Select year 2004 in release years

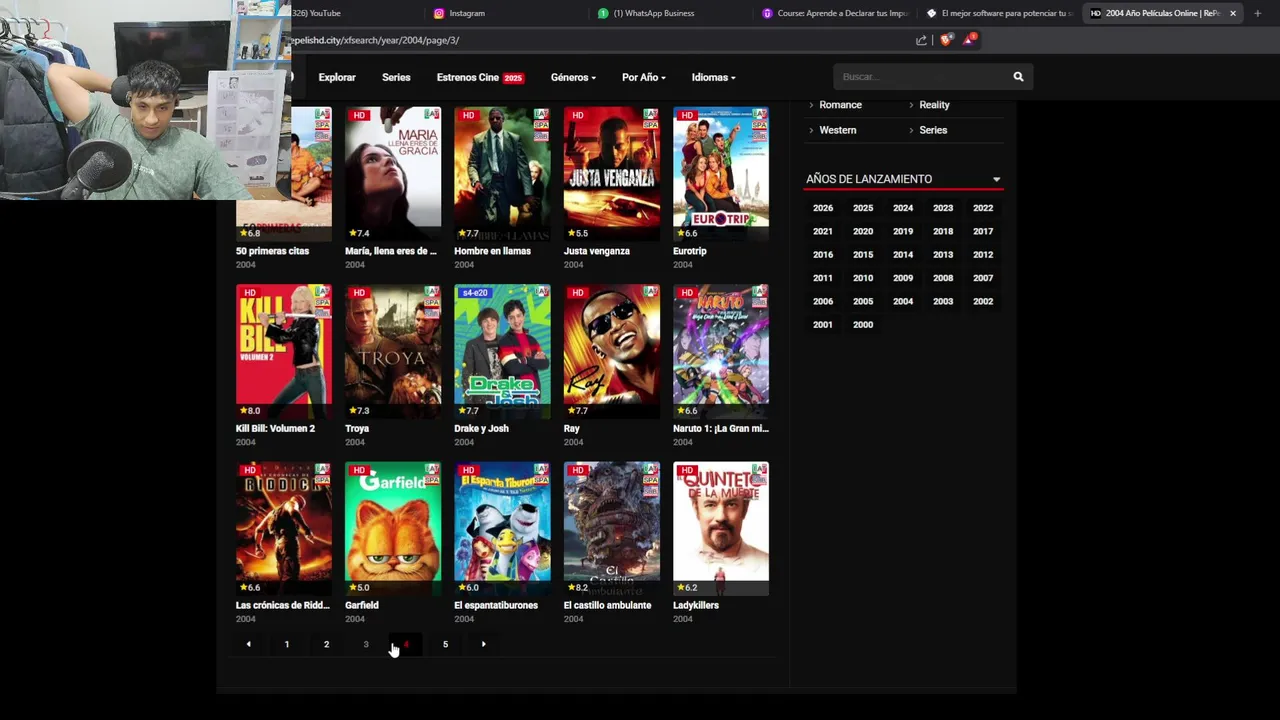coord(903,301)
